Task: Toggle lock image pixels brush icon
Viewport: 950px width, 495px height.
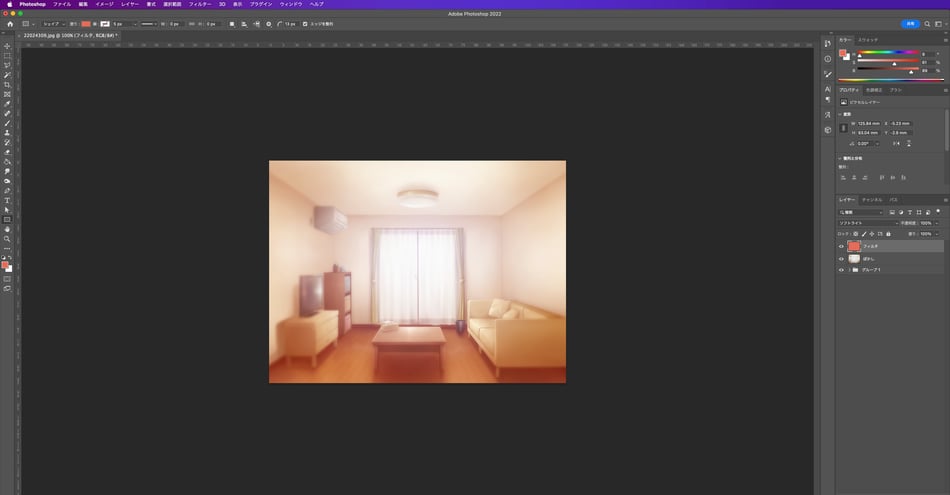Action: click(x=864, y=234)
